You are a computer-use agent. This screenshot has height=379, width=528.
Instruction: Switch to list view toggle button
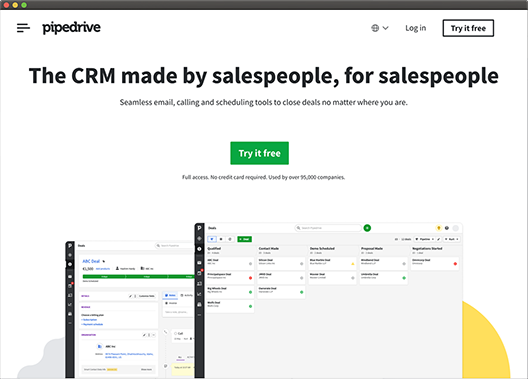(x=221, y=239)
